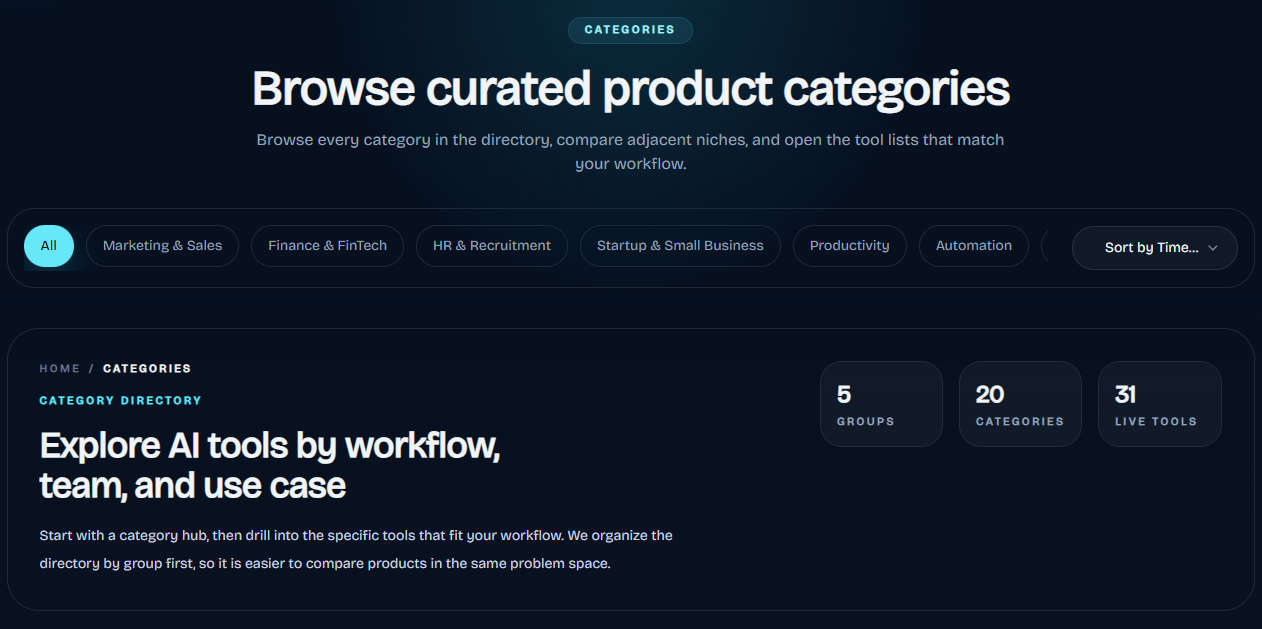The height and width of the screenshot is (629, 1262).
Task: Select the All category filter pill
Action: (49, 246)
